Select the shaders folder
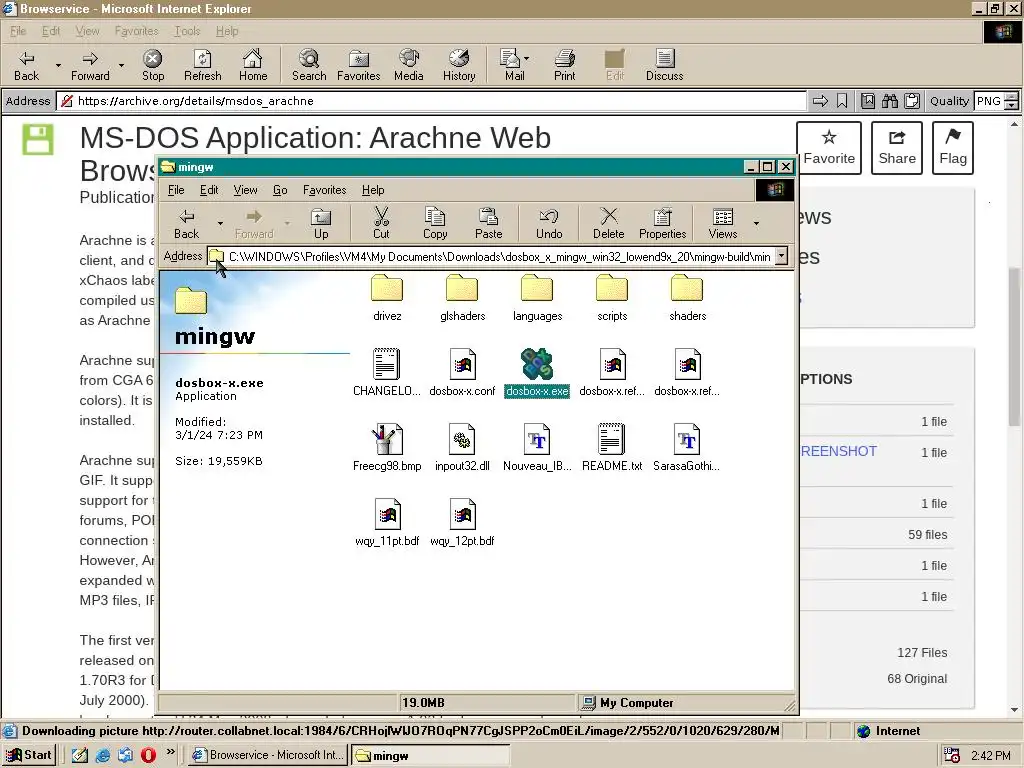1024x768 pixels. tap(687, 298)
